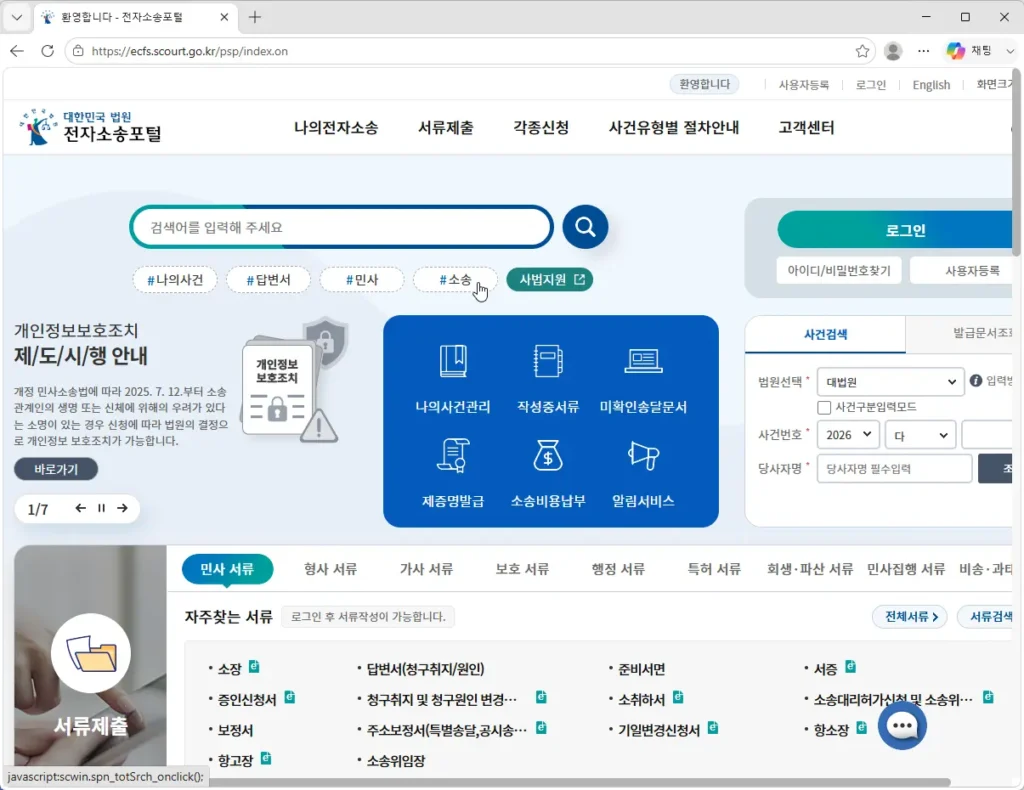Screen dimensions: 1024x790
Task: Click English language link
Action: pos(931,85)
